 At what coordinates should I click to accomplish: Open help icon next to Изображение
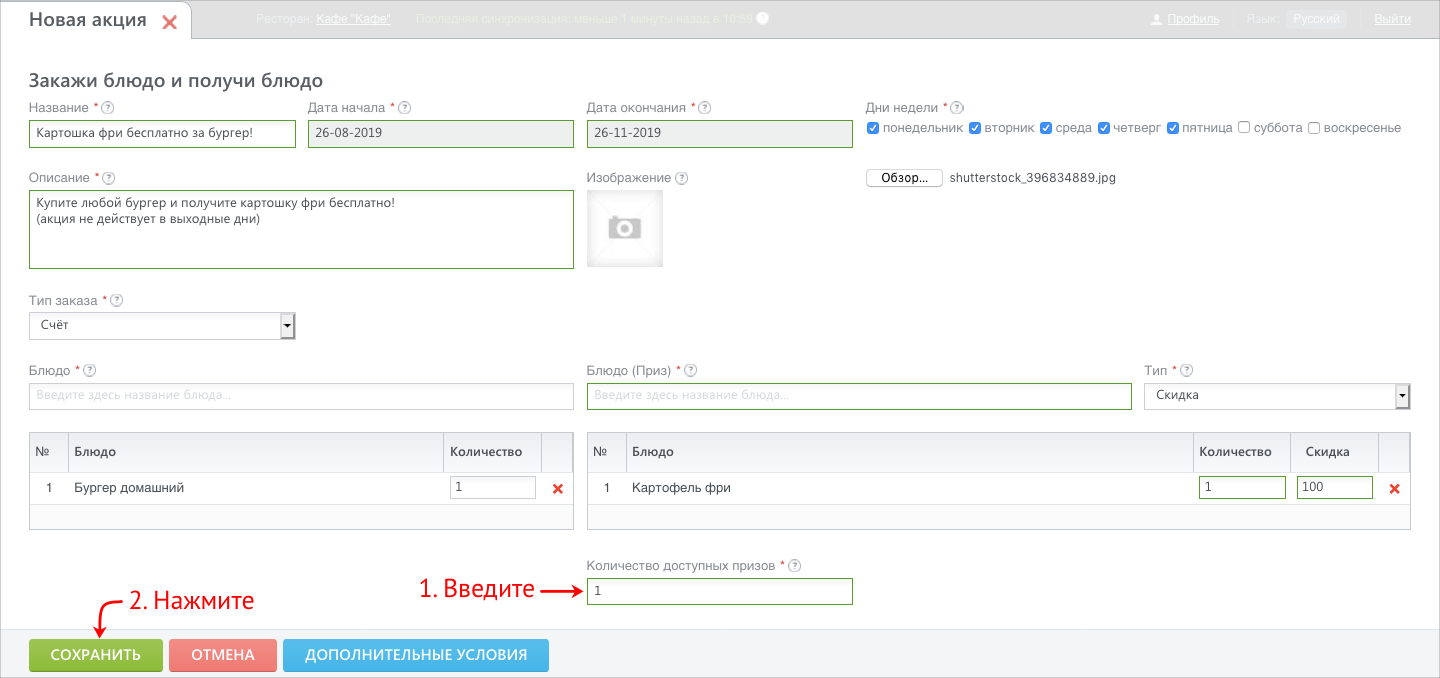(682, 178)
